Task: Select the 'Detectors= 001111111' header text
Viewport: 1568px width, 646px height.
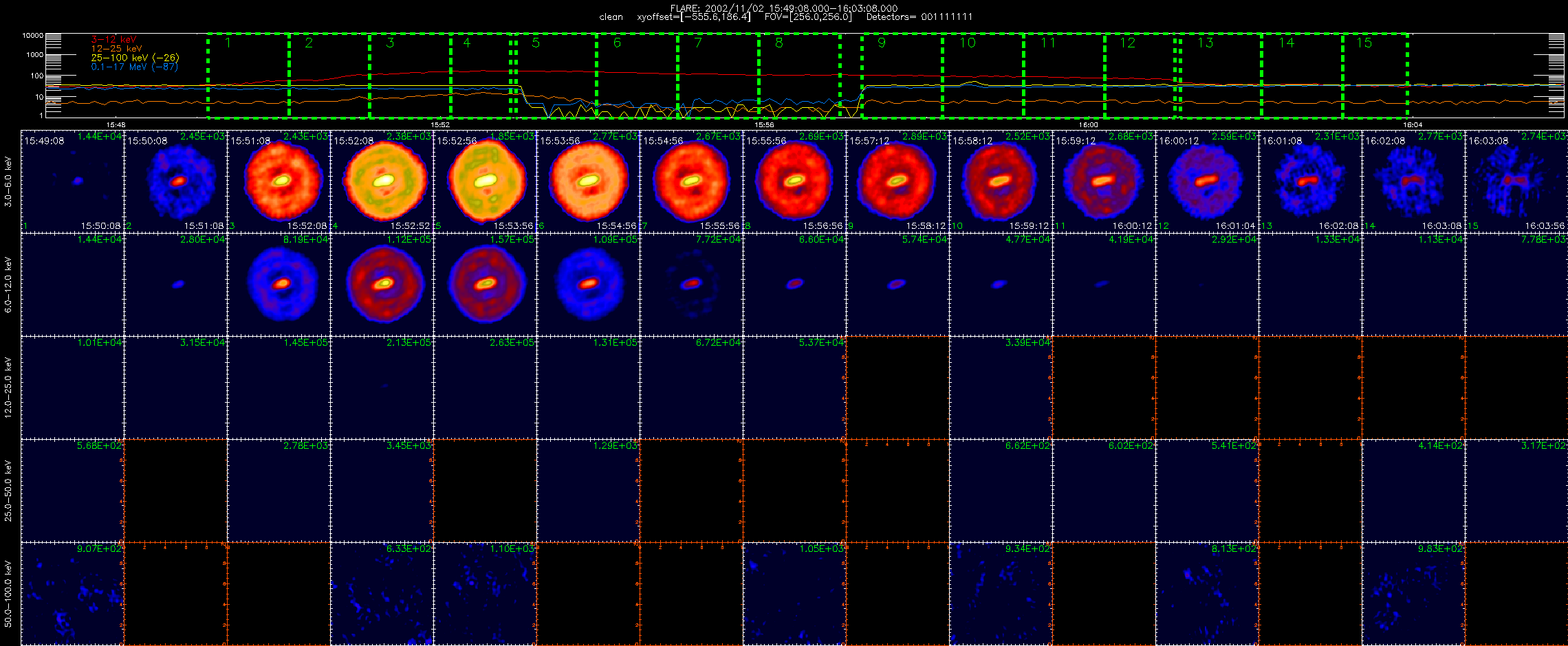Action: [x=919, y=16]
